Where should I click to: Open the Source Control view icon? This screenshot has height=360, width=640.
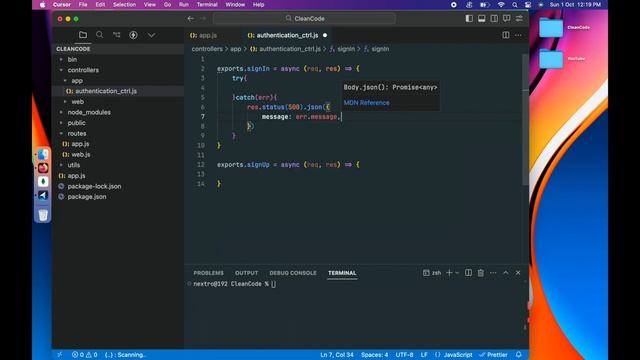pos(117,35)
